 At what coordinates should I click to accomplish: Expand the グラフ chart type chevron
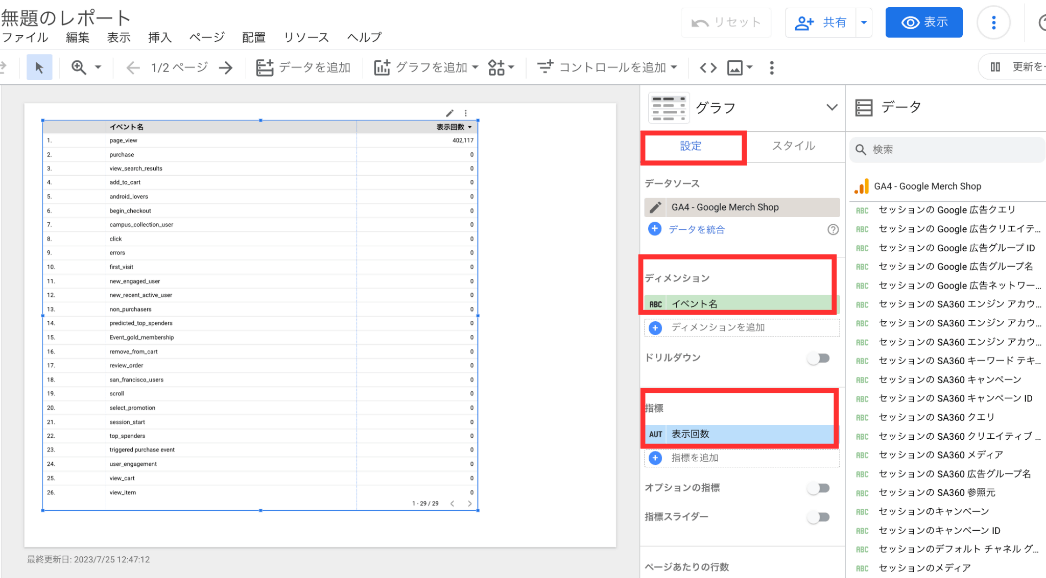[x=831, y=107]
